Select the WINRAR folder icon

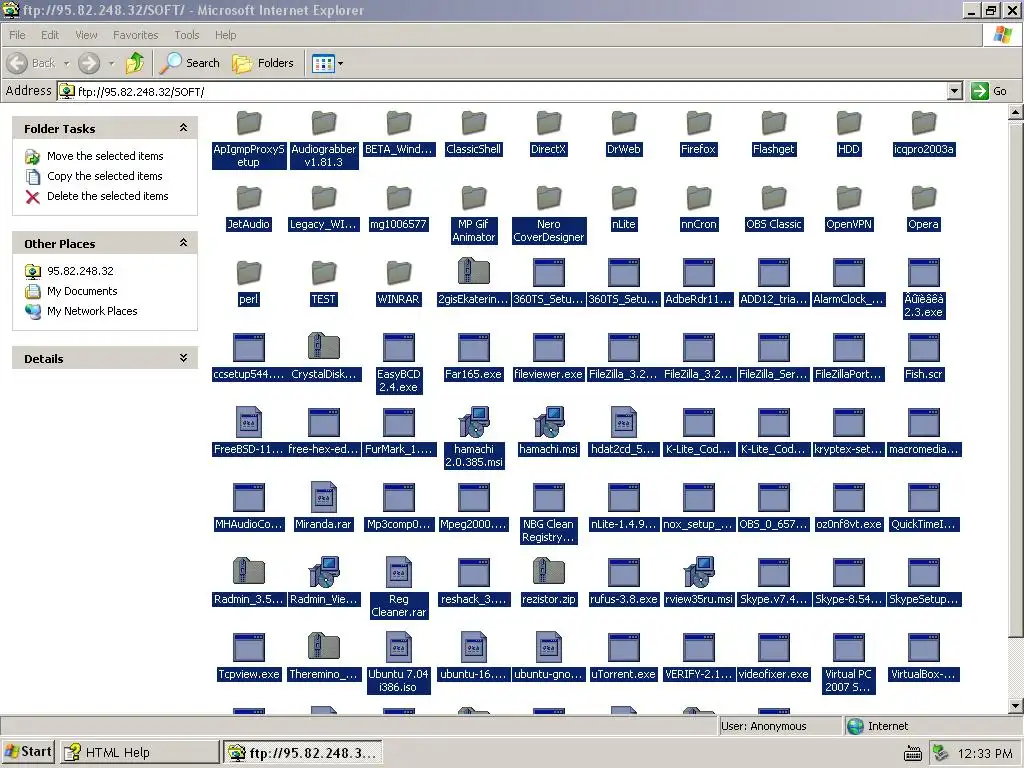(x=398, y=272)
